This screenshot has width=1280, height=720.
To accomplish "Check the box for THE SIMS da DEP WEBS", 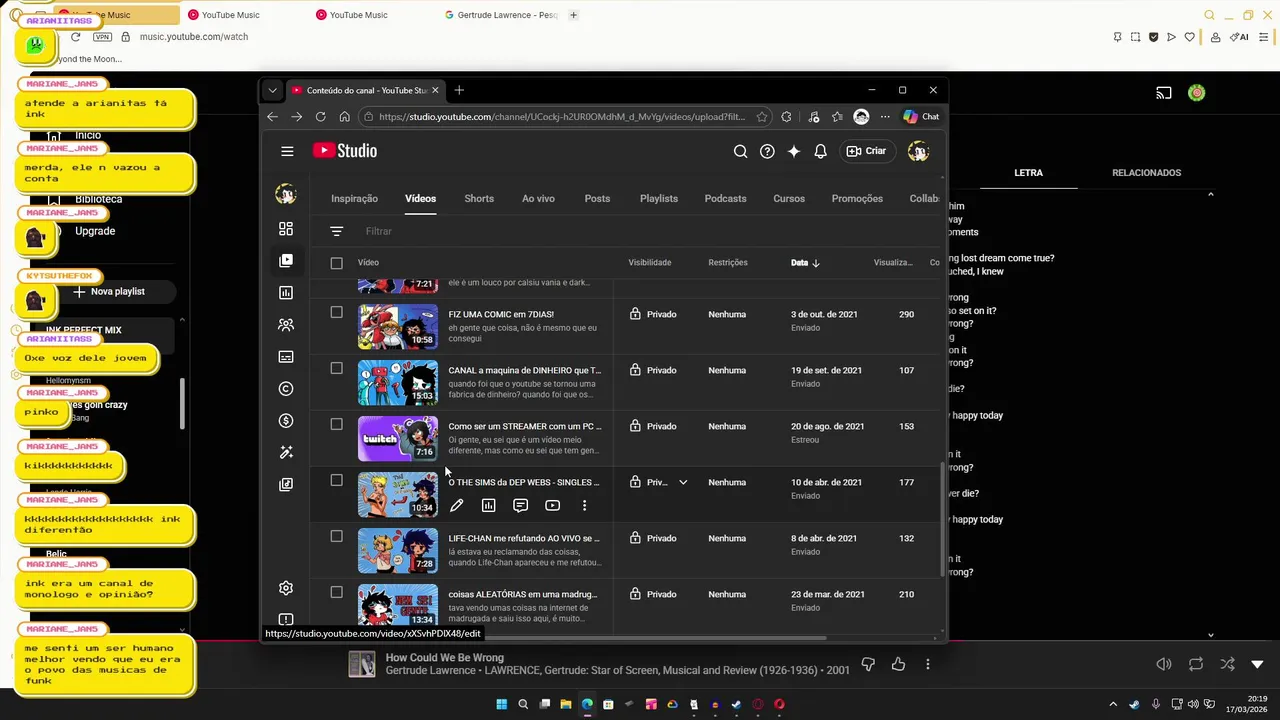I will [336, 480].
